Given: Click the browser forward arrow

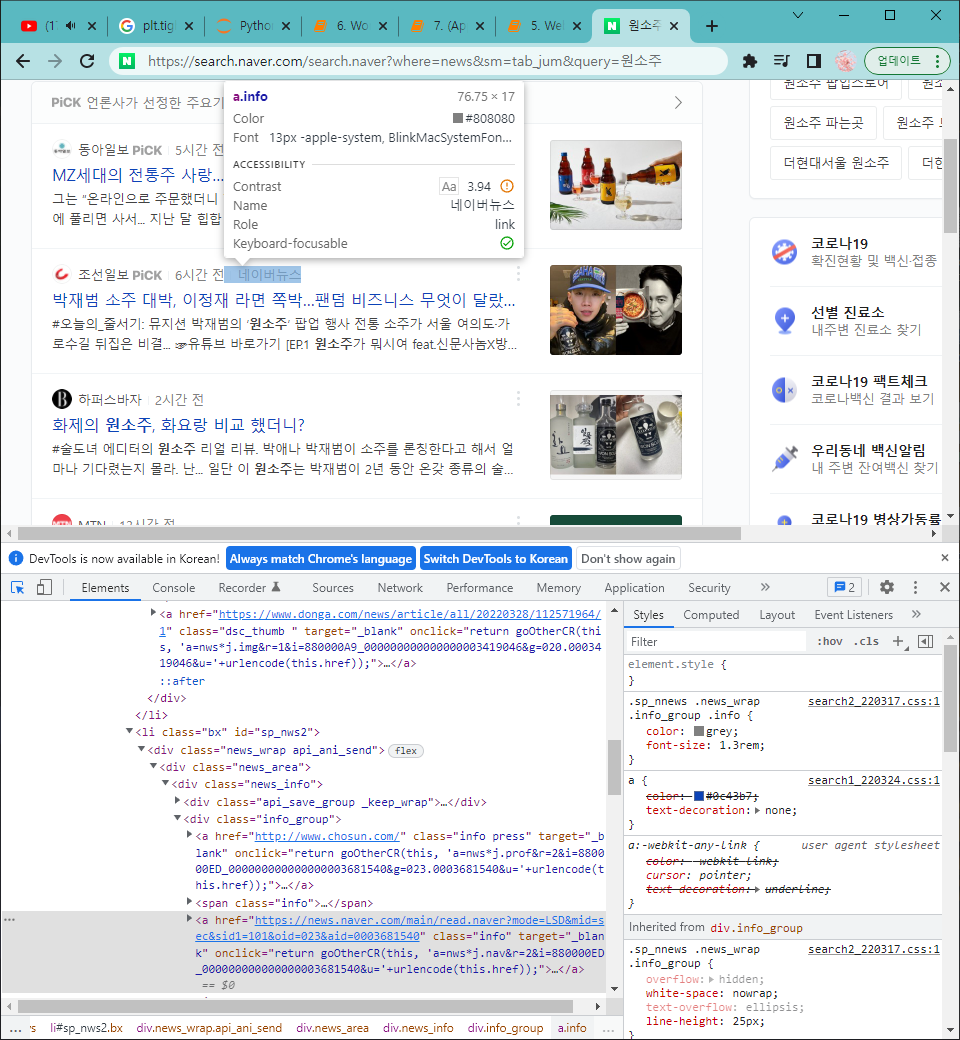Looking at the screenshot, I should click(55, 61).
